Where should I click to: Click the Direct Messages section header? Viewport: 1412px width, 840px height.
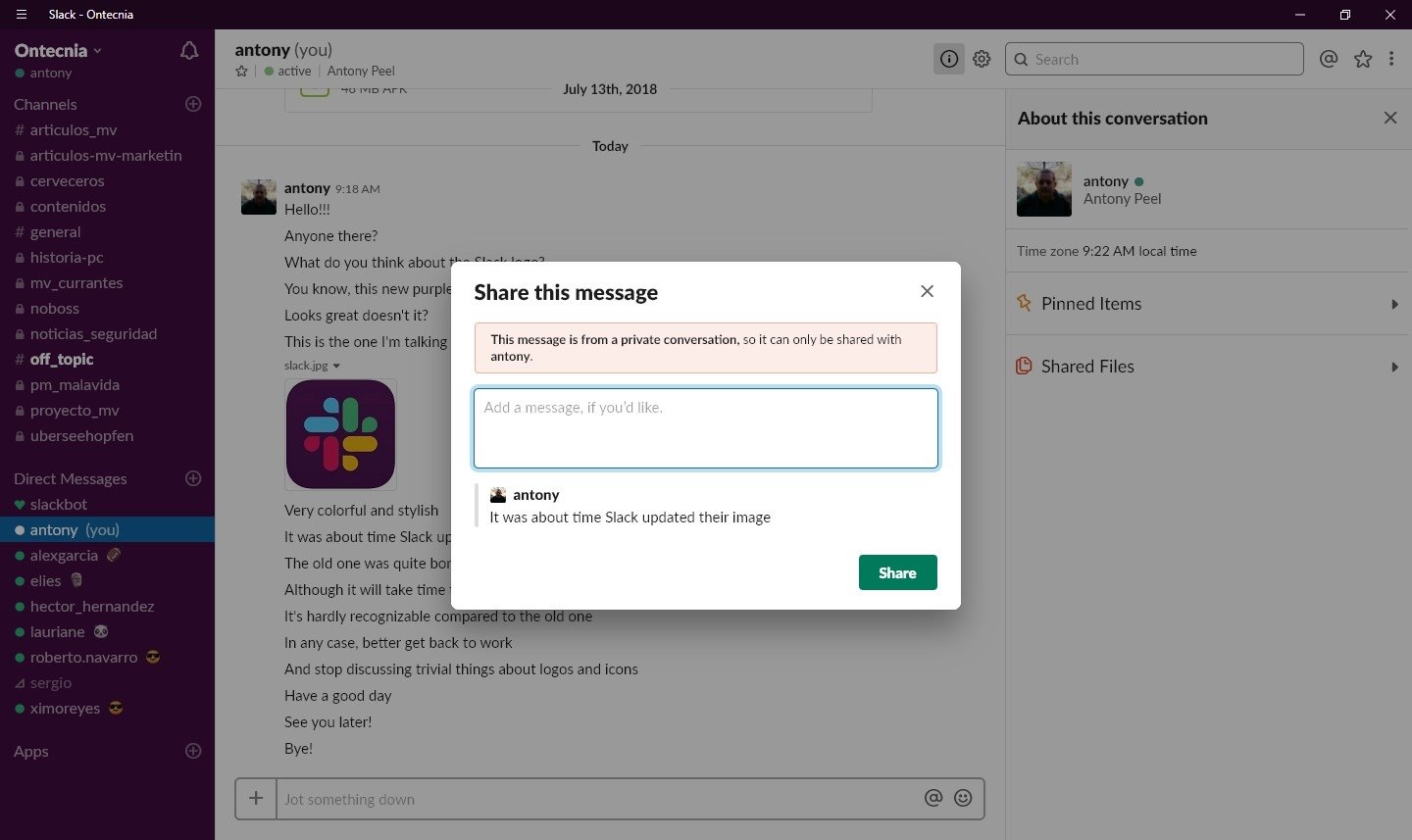point(71,478)
